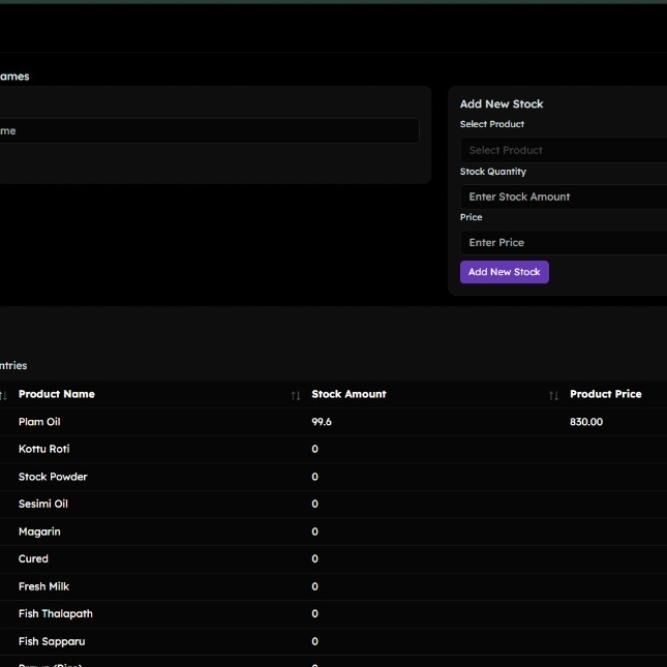Click the Stock Powder entry
The width and height of the screenshot is (667, 667).
tap(53, 477)
